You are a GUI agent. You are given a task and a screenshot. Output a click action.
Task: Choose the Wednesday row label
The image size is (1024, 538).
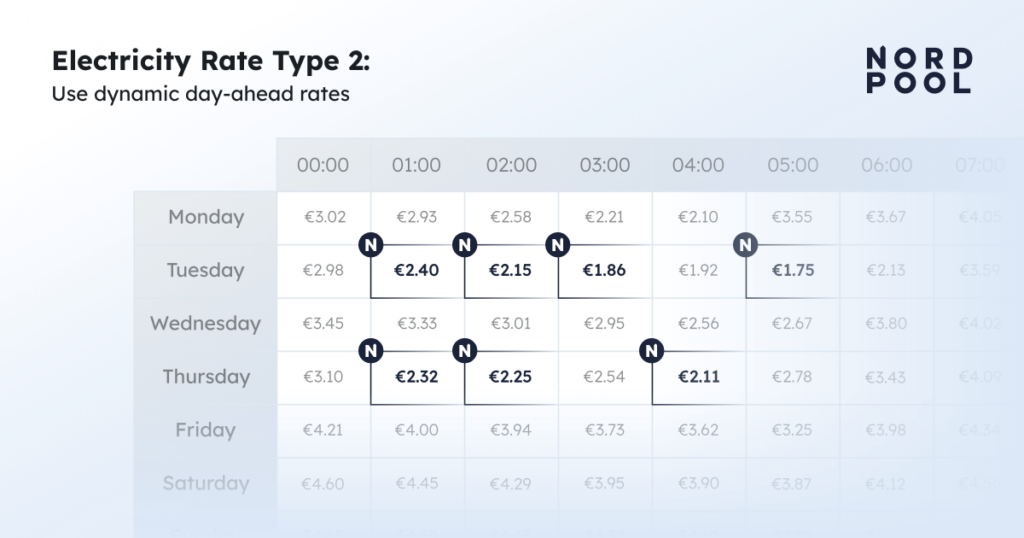pyautogui.click(x=206, y=324)
